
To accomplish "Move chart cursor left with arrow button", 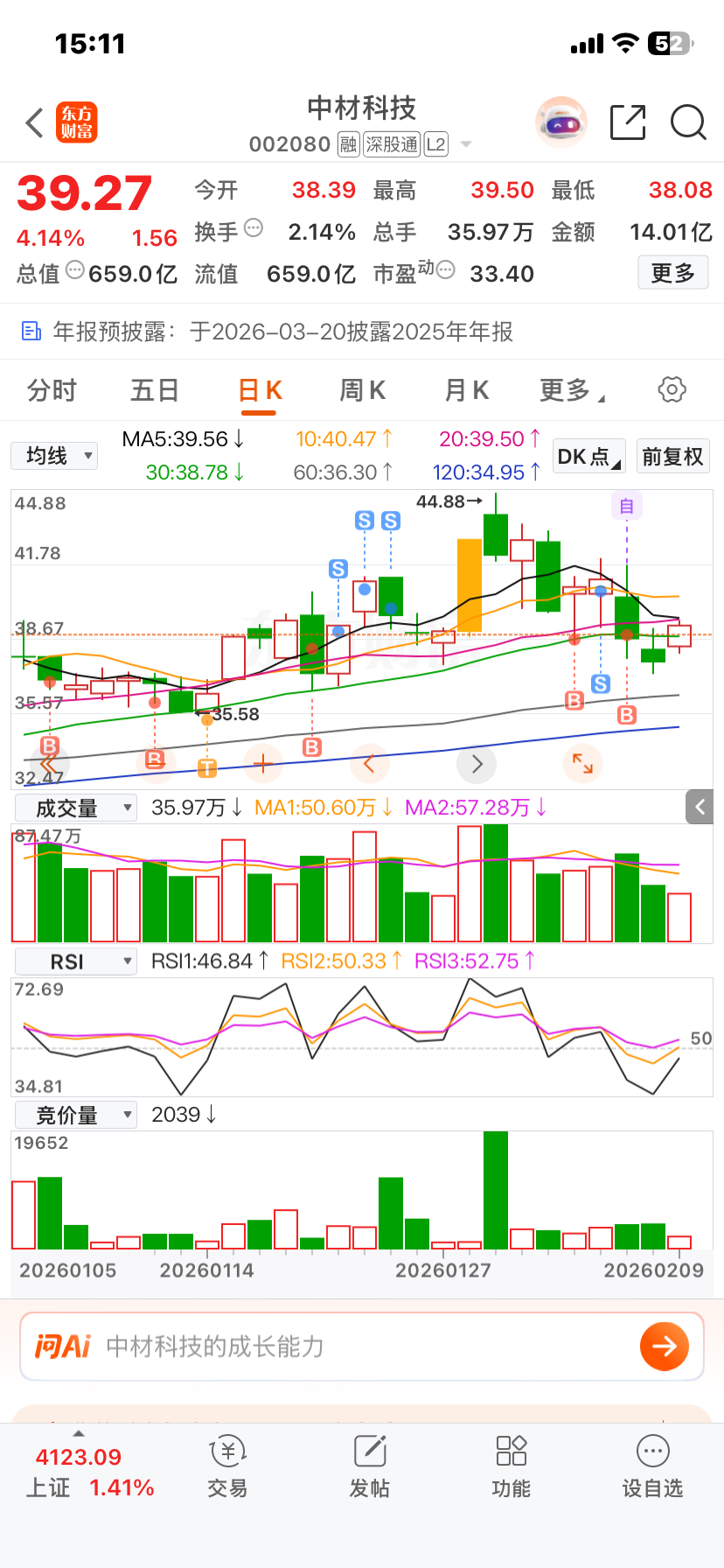I will point(369,764).
